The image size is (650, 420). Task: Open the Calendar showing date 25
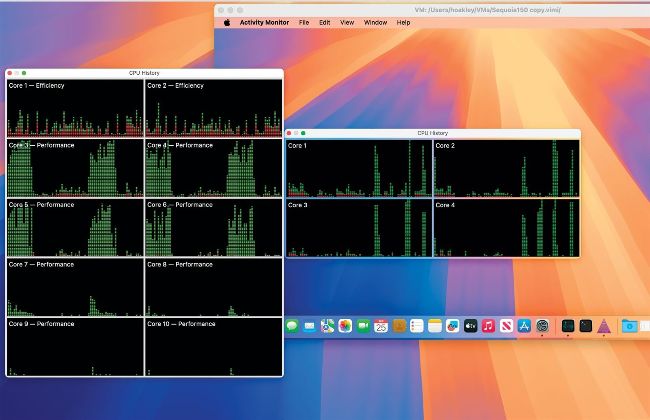[381, 326]
